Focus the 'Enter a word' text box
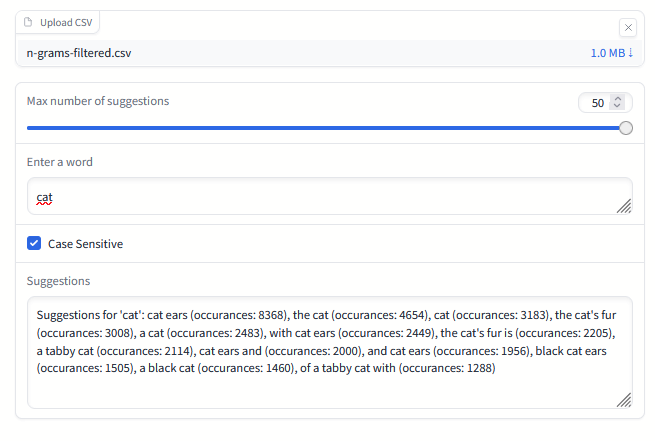Viewport: 655px width, 441px height. point(320,196)
